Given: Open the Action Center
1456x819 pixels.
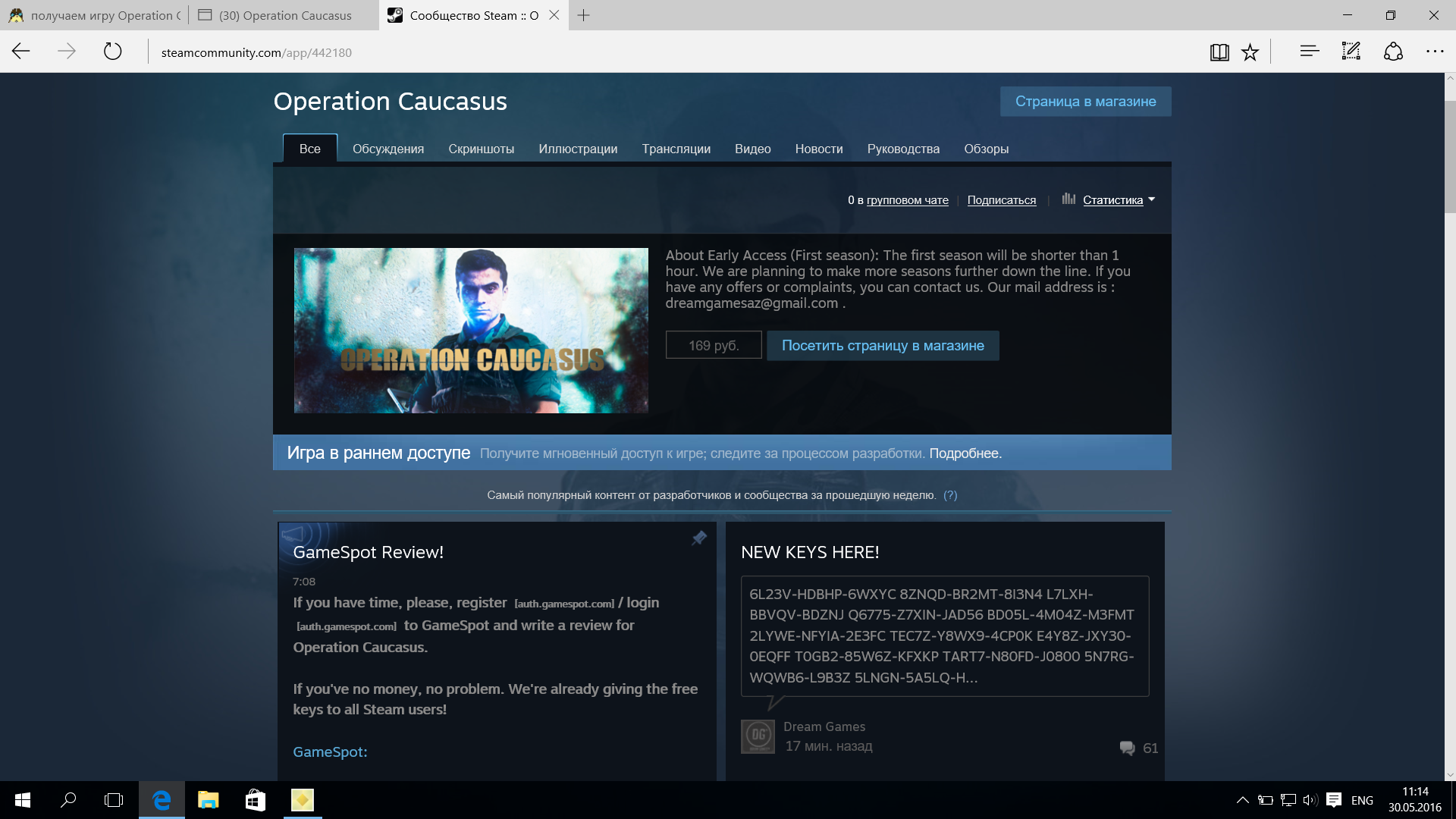Looking at the screenshot, I should pyautogui.click(x=1334, y=800).
